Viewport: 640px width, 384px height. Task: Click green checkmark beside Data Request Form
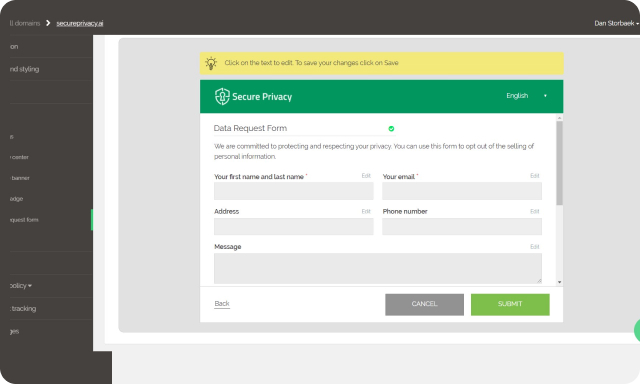pyautogui.click(x=391, y=129)
